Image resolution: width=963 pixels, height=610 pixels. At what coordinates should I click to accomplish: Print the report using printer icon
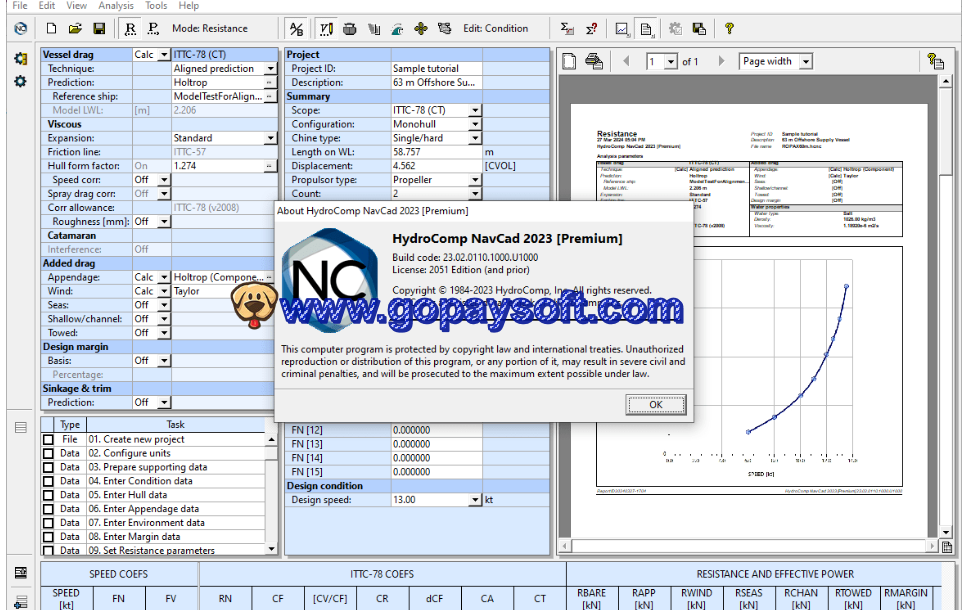pos(594,61)
